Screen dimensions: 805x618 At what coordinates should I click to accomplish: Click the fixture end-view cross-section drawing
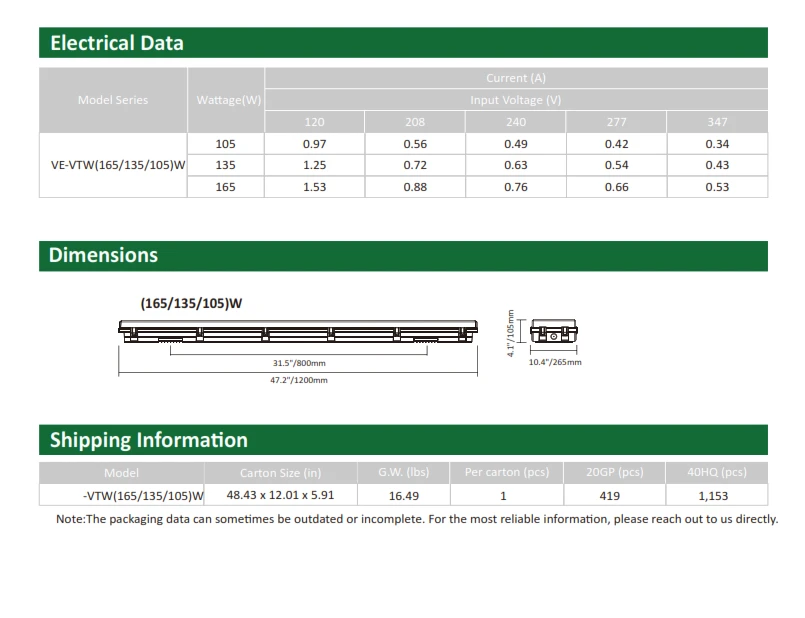tap(553, 331)
